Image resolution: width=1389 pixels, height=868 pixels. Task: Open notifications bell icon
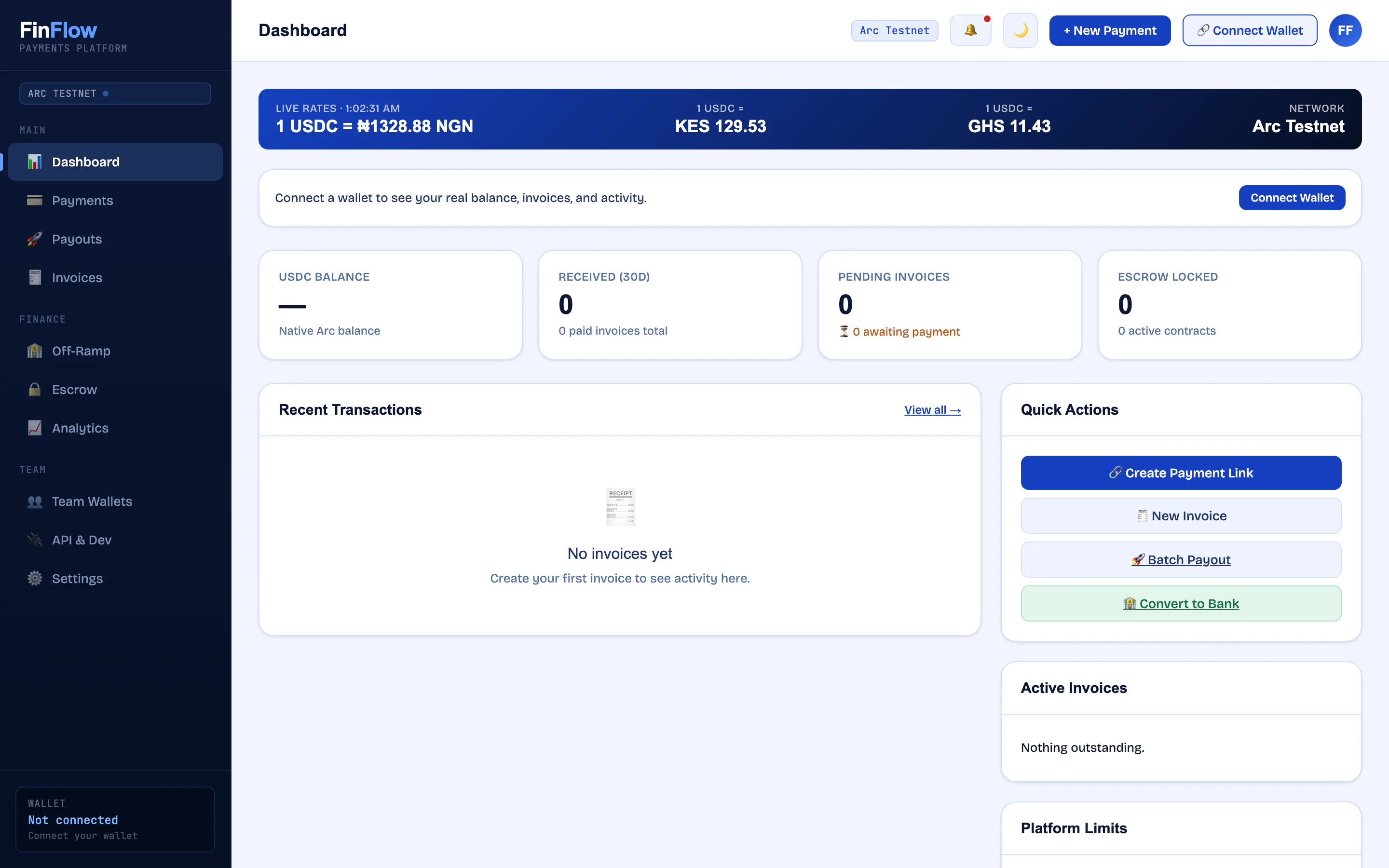(970, 30)
